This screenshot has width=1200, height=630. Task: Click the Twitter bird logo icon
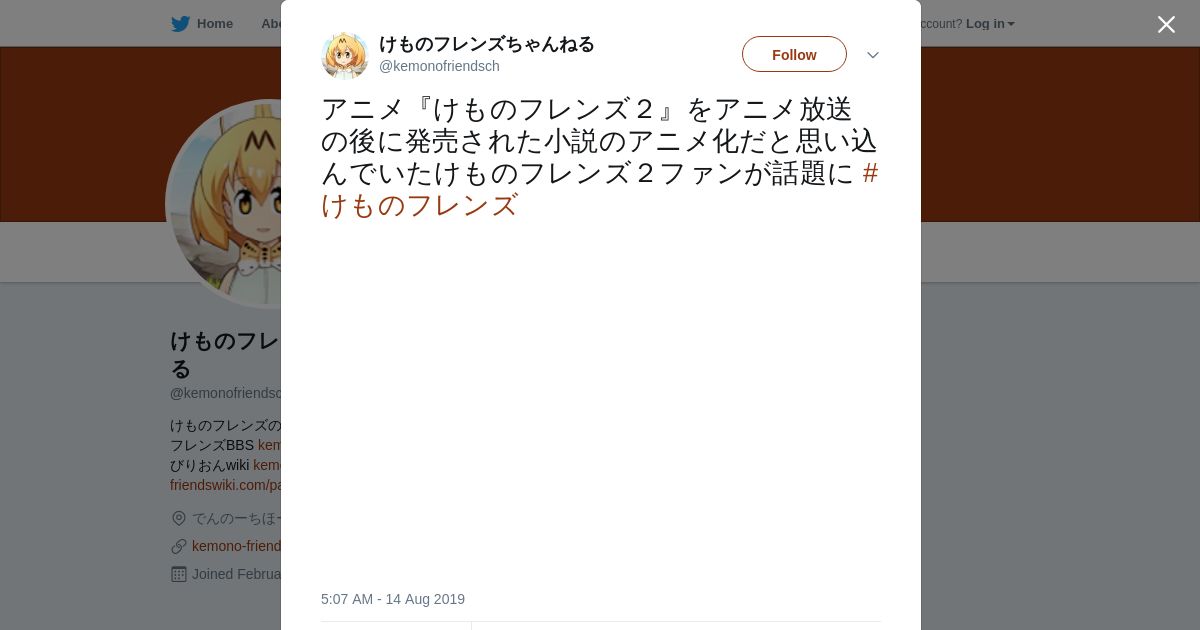pos(180,24)
